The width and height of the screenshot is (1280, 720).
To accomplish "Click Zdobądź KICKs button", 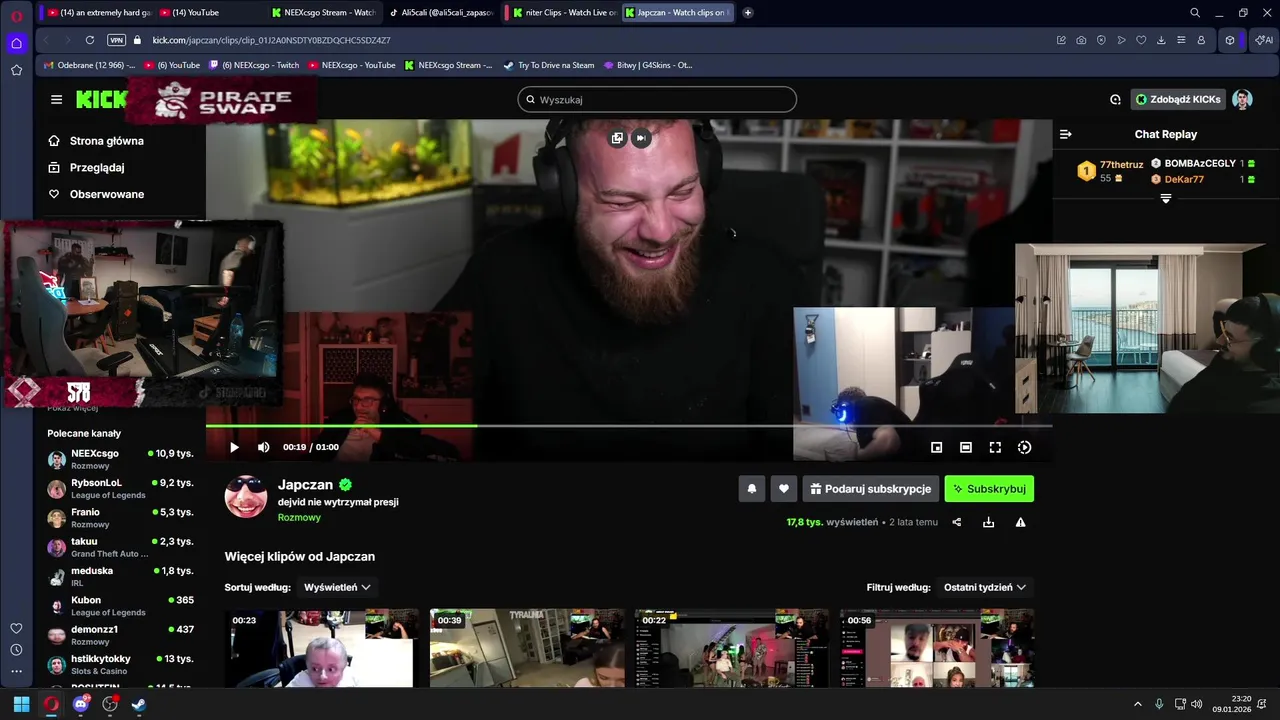I will tap(1178, 99).
